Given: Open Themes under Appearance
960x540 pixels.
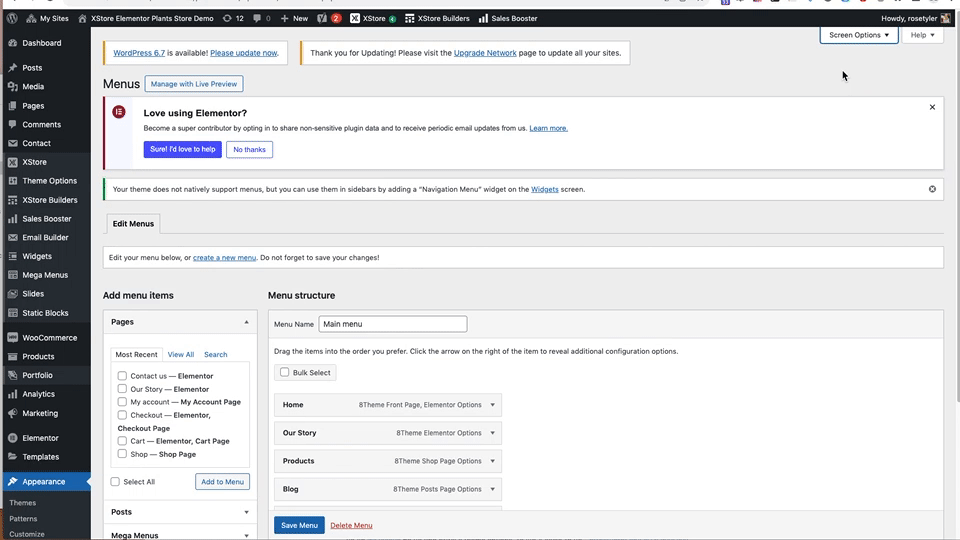Looking at the screenshot, I should 23,503.
